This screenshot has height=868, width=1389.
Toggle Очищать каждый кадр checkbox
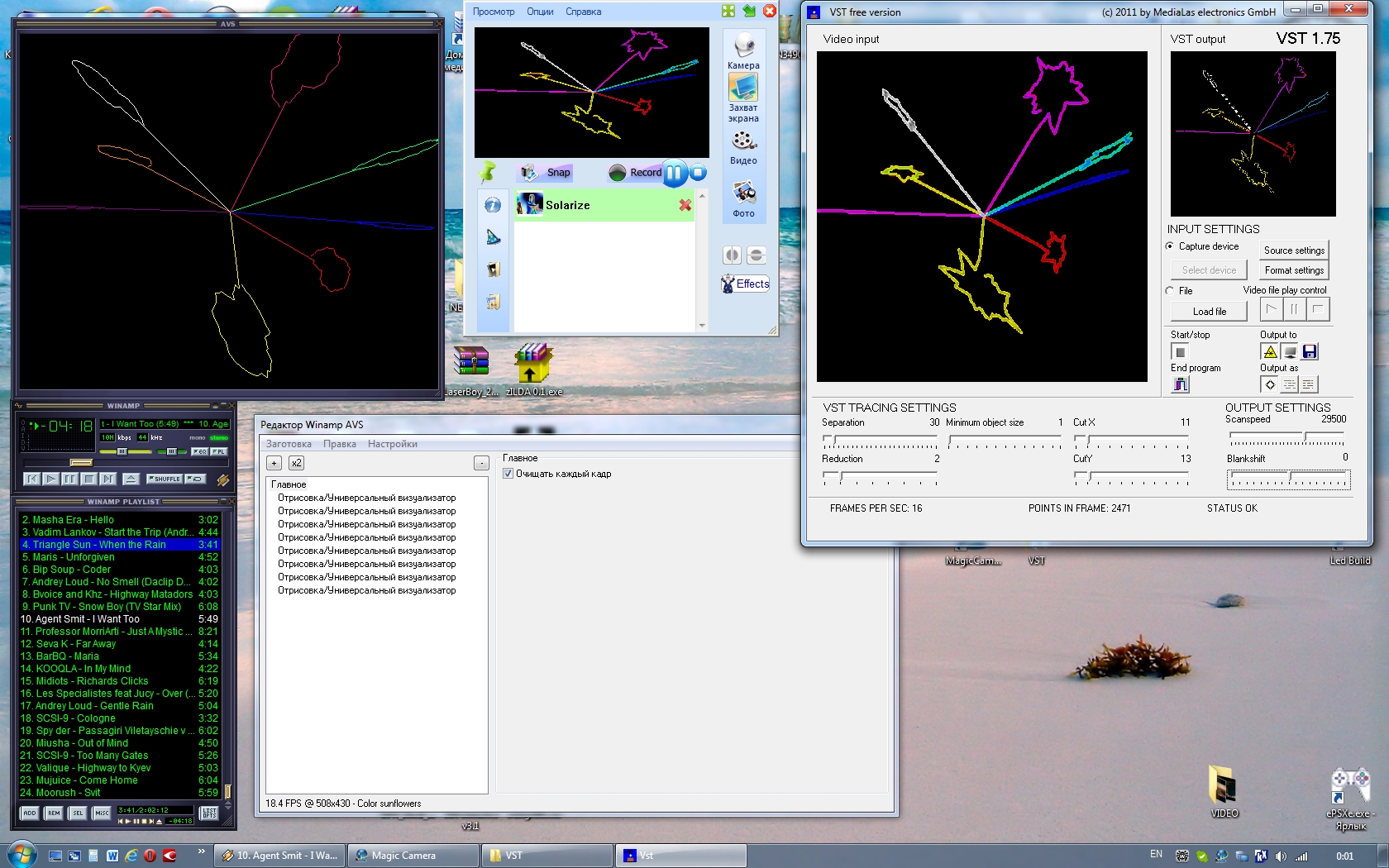click(x=508, y=474)
